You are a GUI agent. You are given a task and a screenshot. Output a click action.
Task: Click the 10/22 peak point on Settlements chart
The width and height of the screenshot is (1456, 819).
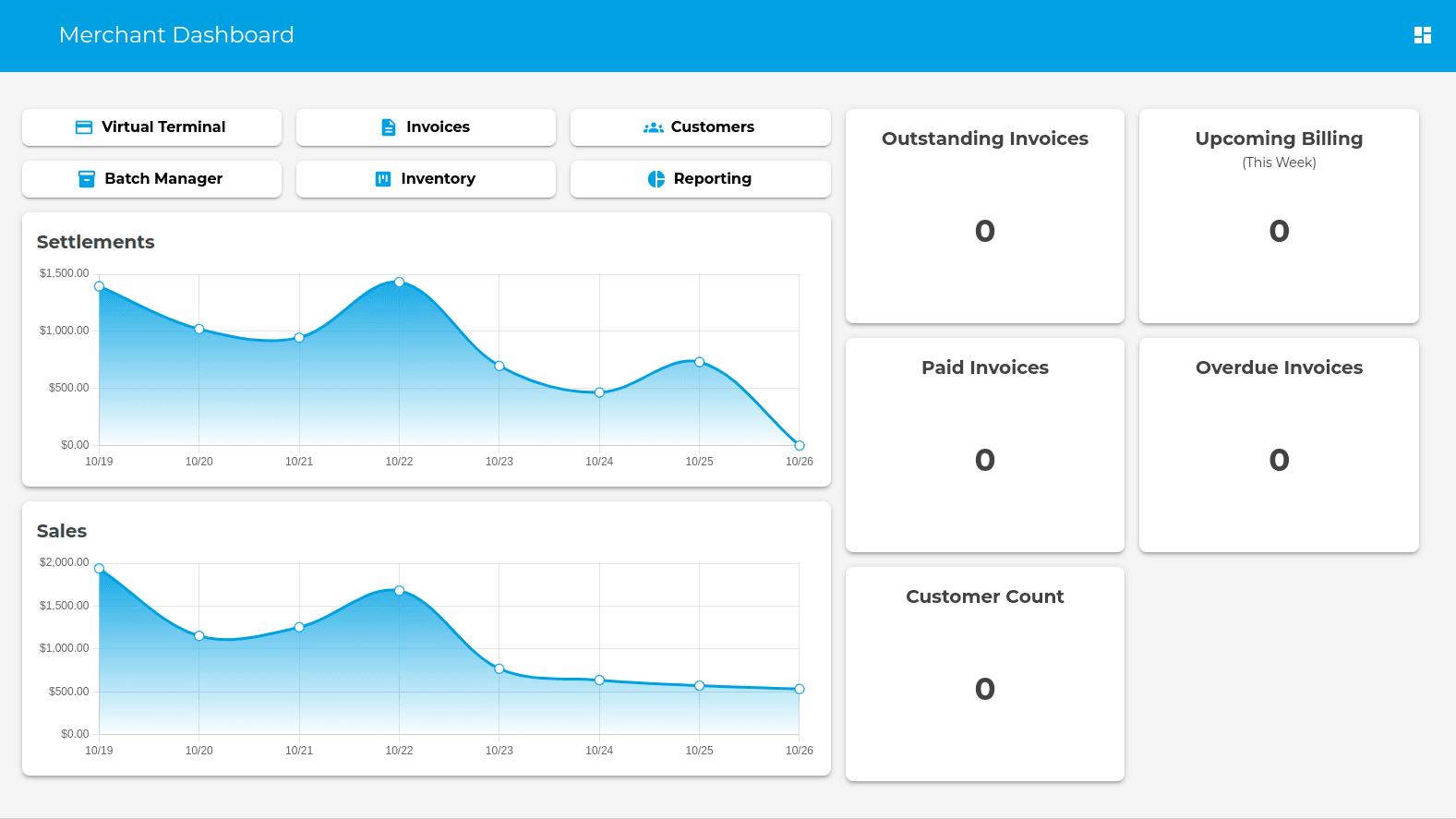[x=399, y=282]
